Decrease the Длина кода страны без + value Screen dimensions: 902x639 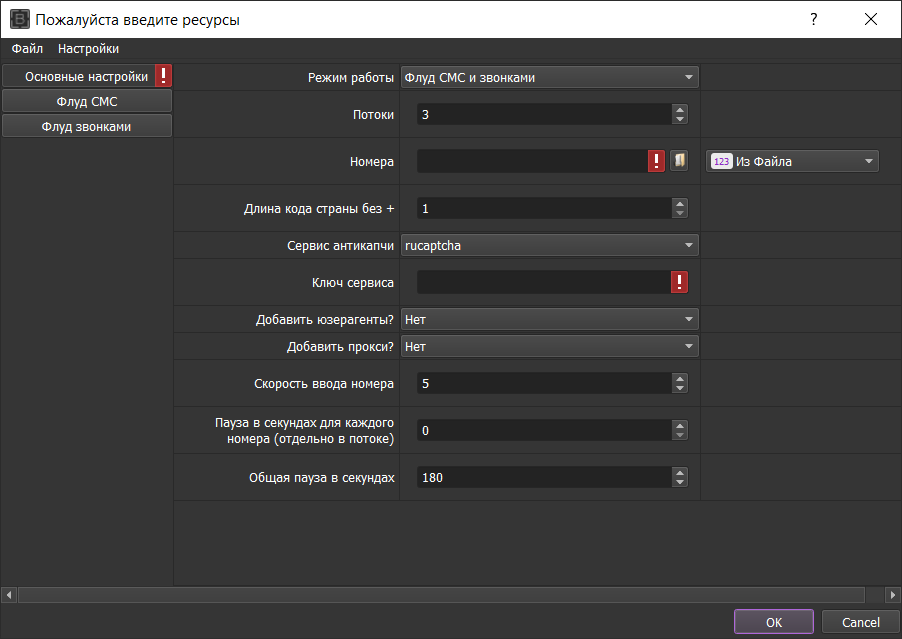tap(680, 213)
